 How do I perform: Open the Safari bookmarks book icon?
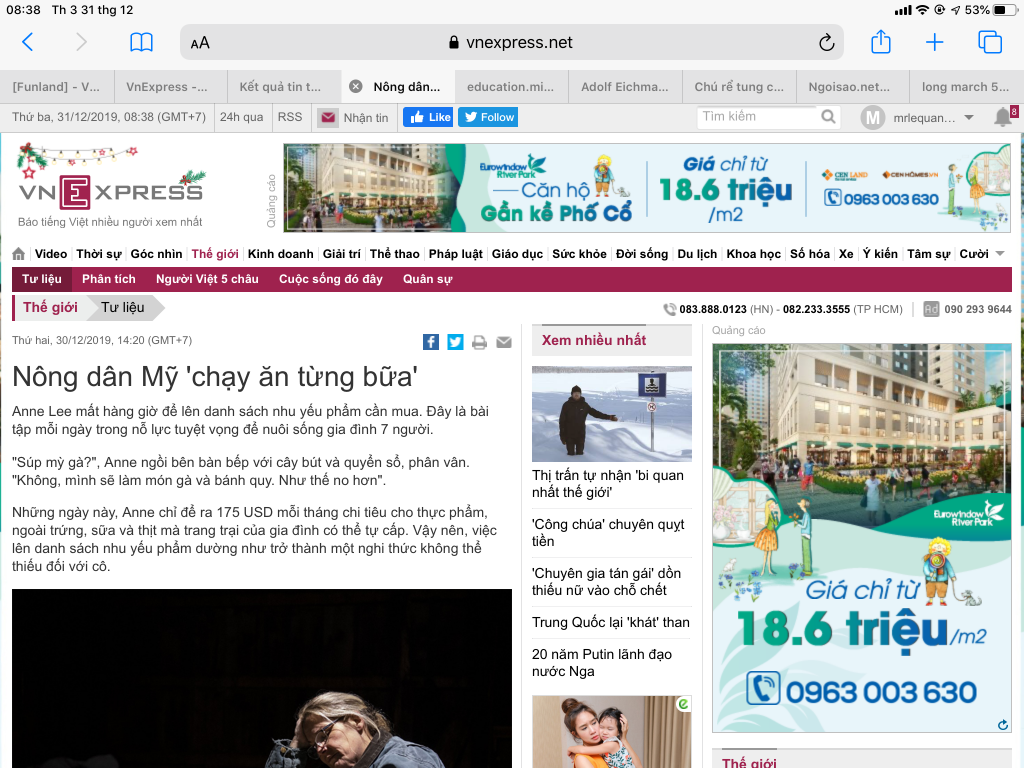pyautogui.click(x=141, y=42)
